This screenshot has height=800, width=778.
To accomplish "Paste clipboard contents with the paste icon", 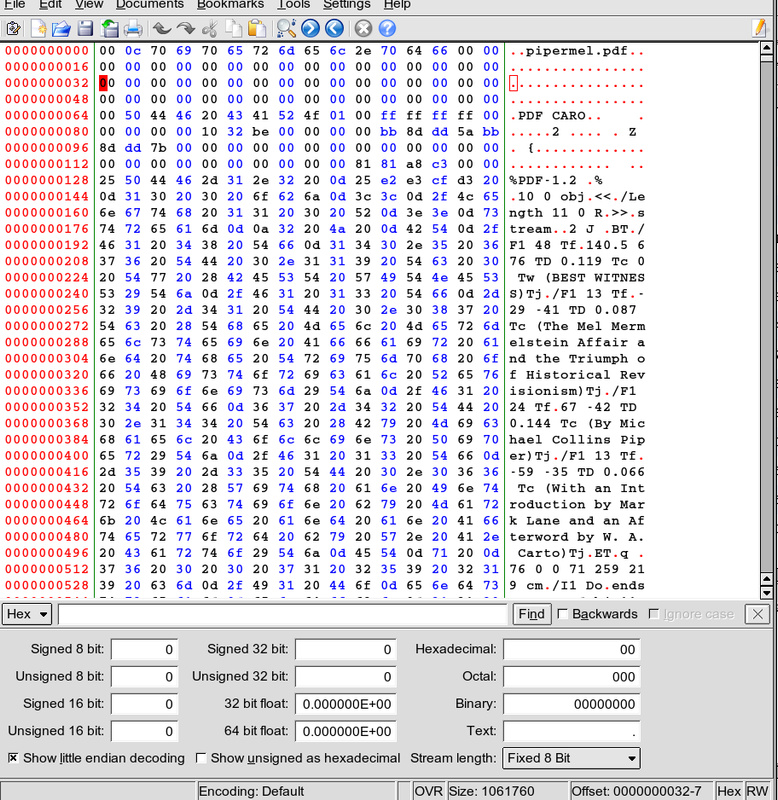I will (x=257, y=28).
